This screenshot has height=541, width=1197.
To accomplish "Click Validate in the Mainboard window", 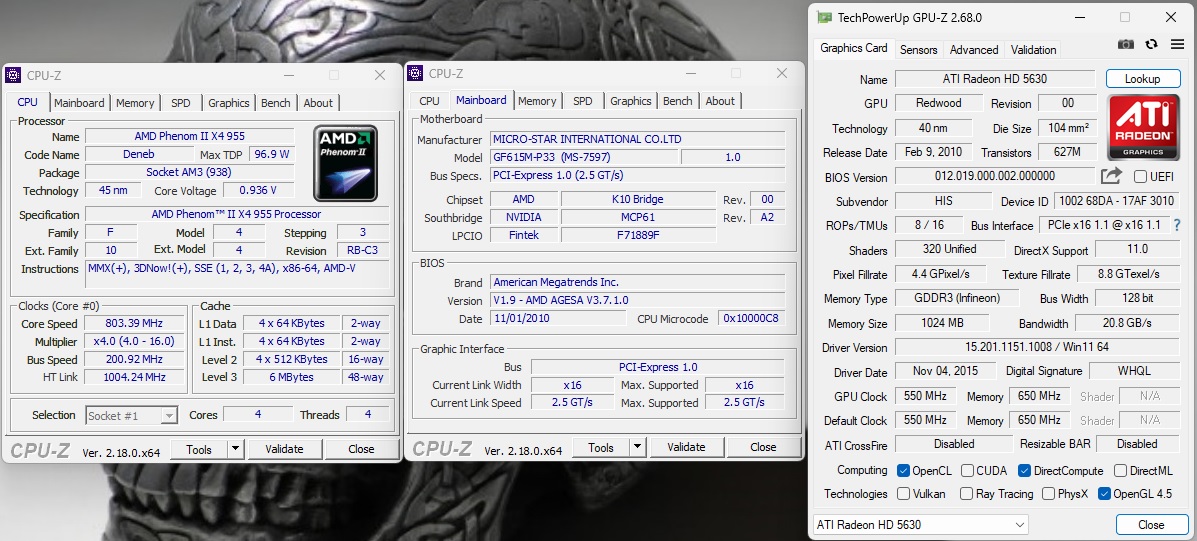I will click(x=686, y=448).
